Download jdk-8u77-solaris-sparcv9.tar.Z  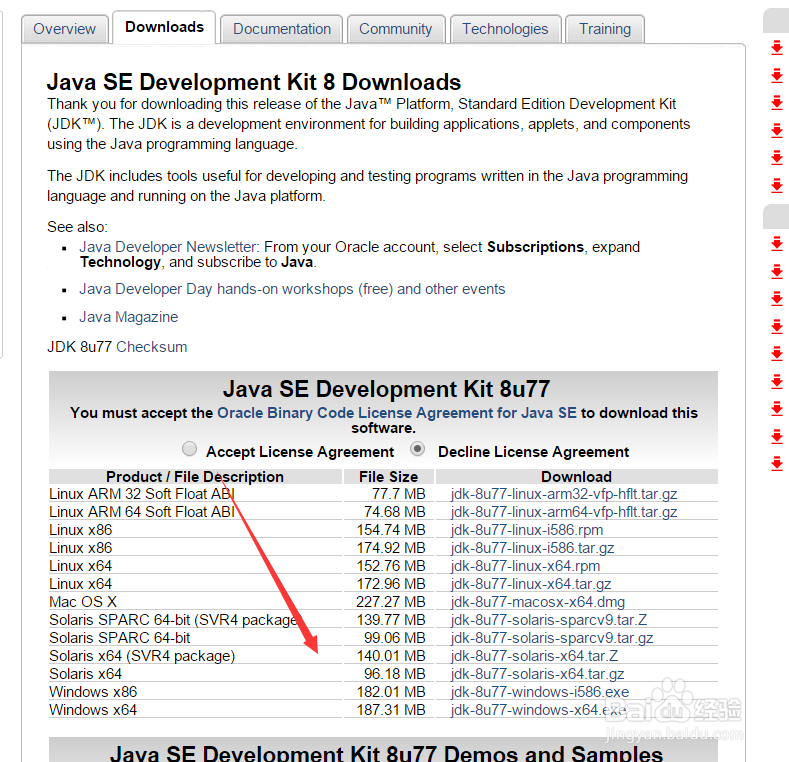click(548, 620)
